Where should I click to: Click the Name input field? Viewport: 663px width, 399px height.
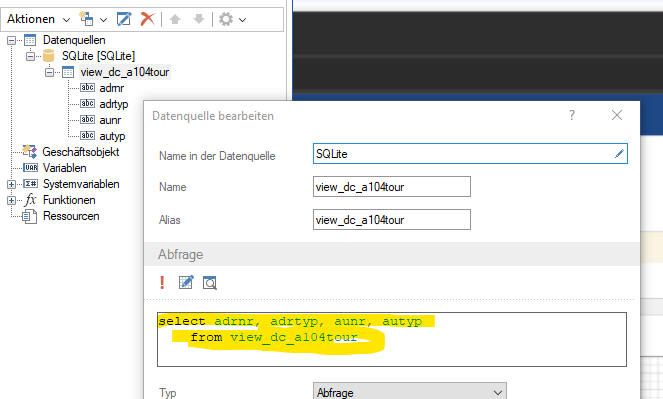click(392, 187)
